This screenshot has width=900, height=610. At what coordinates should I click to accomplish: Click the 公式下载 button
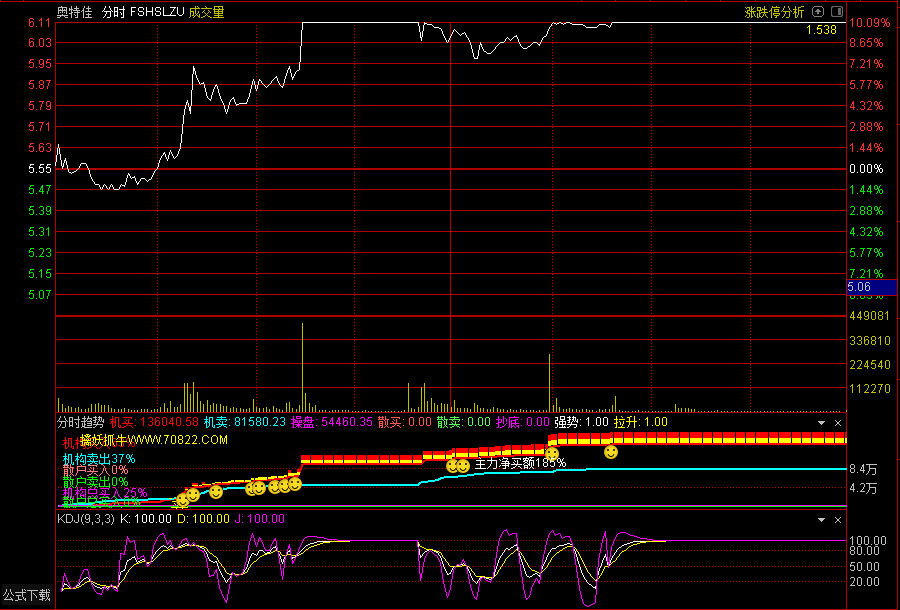coord(26,595)
